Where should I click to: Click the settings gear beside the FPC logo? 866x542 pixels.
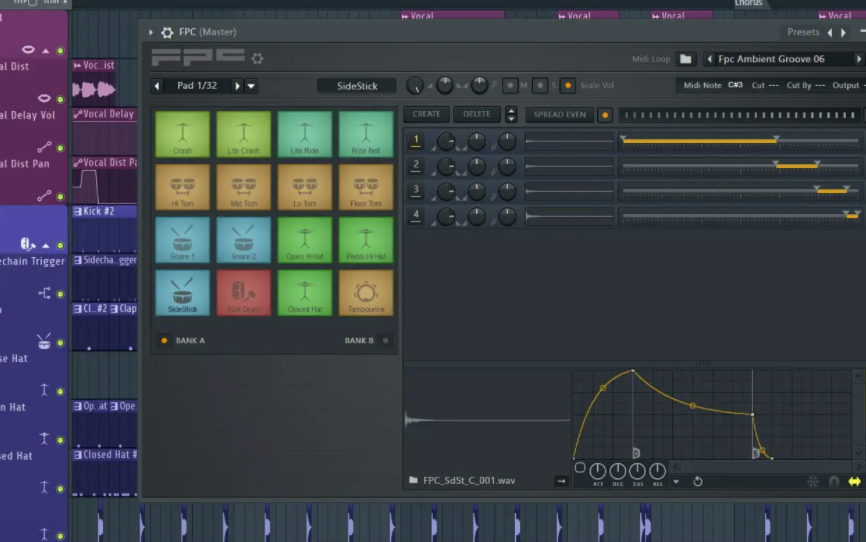[257, 58]
